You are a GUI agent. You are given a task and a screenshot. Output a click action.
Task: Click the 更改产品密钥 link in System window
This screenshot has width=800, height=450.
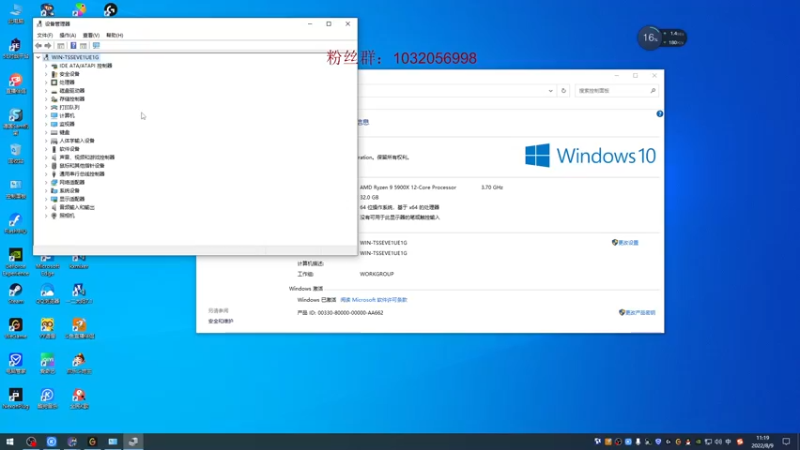tap(640, 312)
